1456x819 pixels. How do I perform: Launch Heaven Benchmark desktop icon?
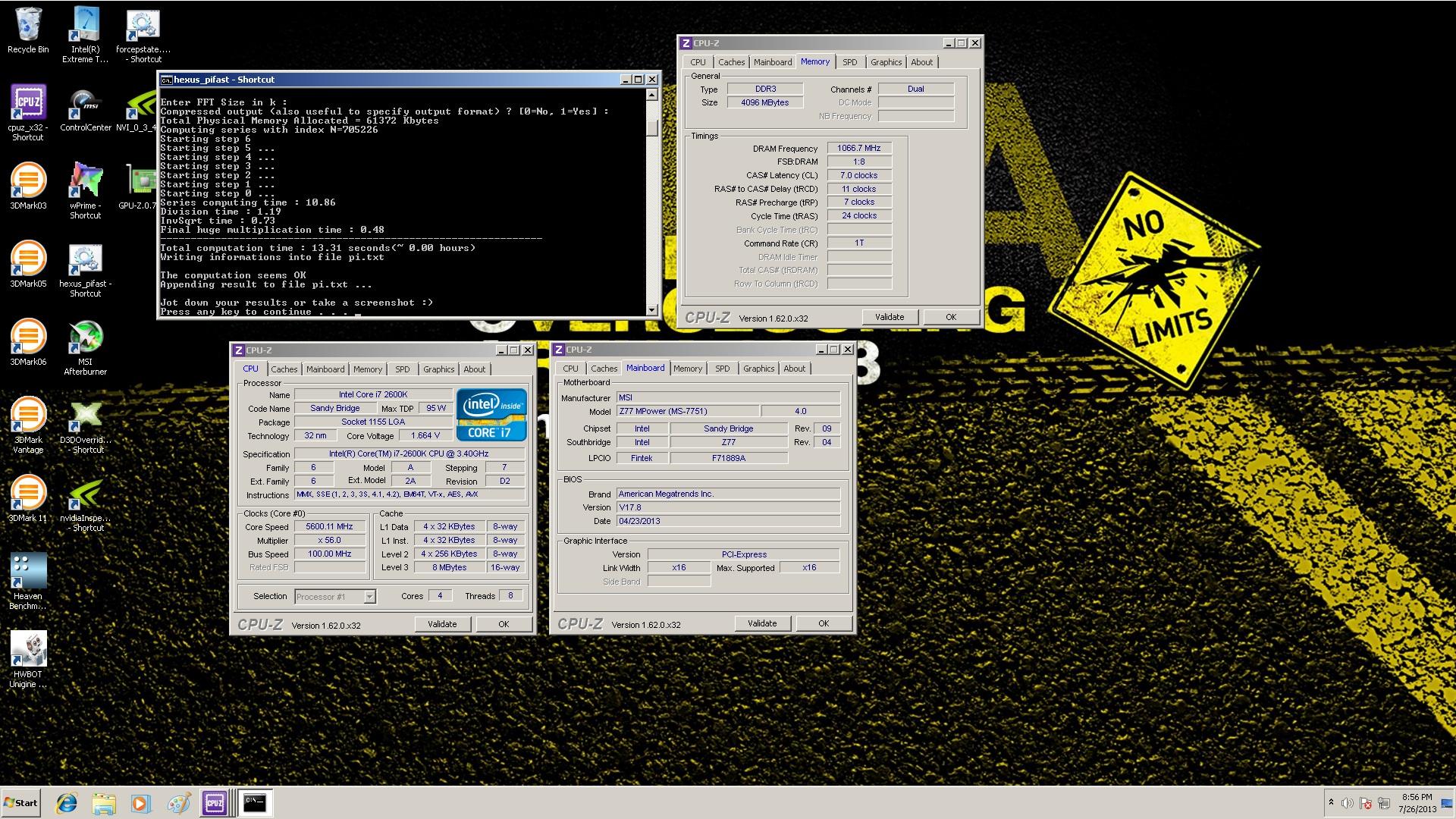tap(28, 582)
